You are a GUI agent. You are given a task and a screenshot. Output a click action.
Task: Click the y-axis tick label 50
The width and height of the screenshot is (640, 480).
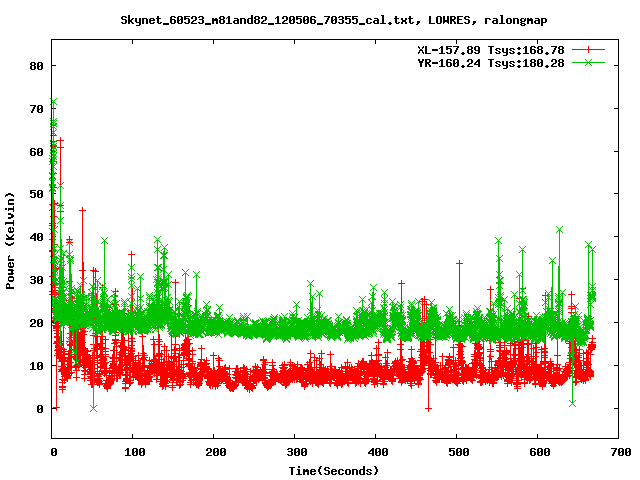tap(36, 194)
